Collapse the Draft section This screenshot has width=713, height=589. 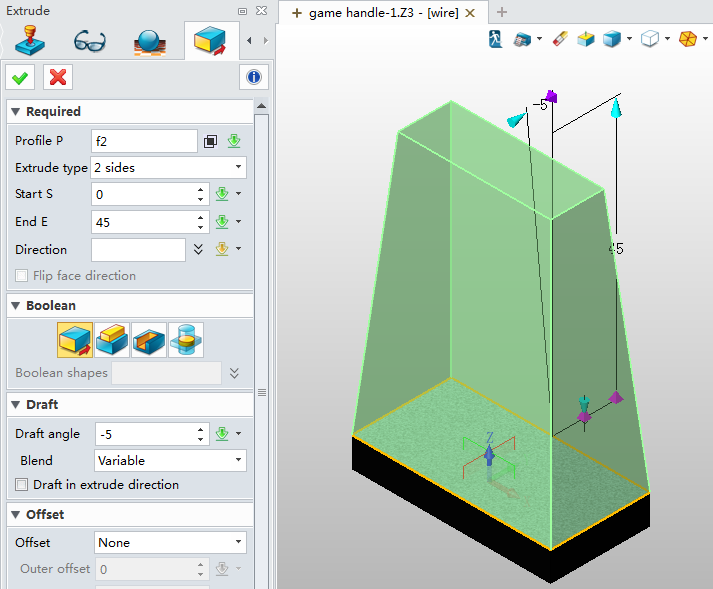pyautogui.click(x=15, y=404)
